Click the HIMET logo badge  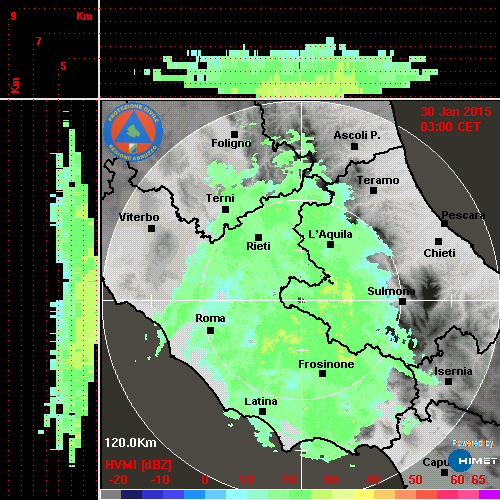(472, 461)
